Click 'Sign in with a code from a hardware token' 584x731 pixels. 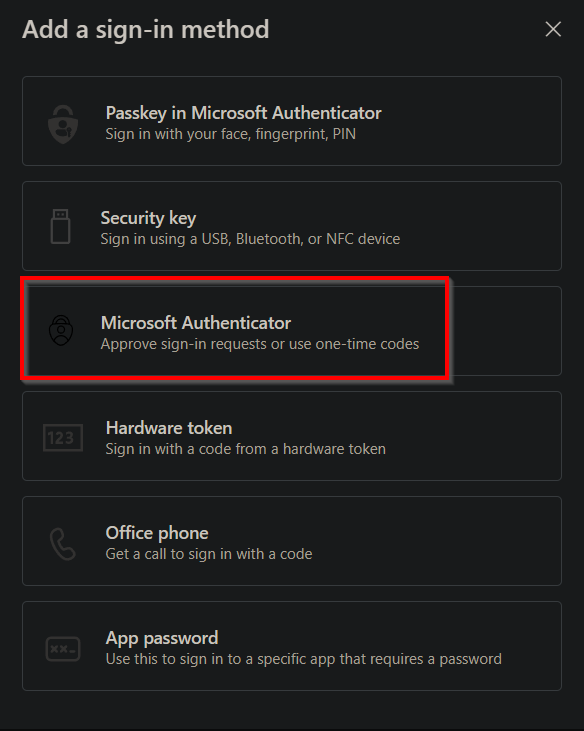coord(246,449)
